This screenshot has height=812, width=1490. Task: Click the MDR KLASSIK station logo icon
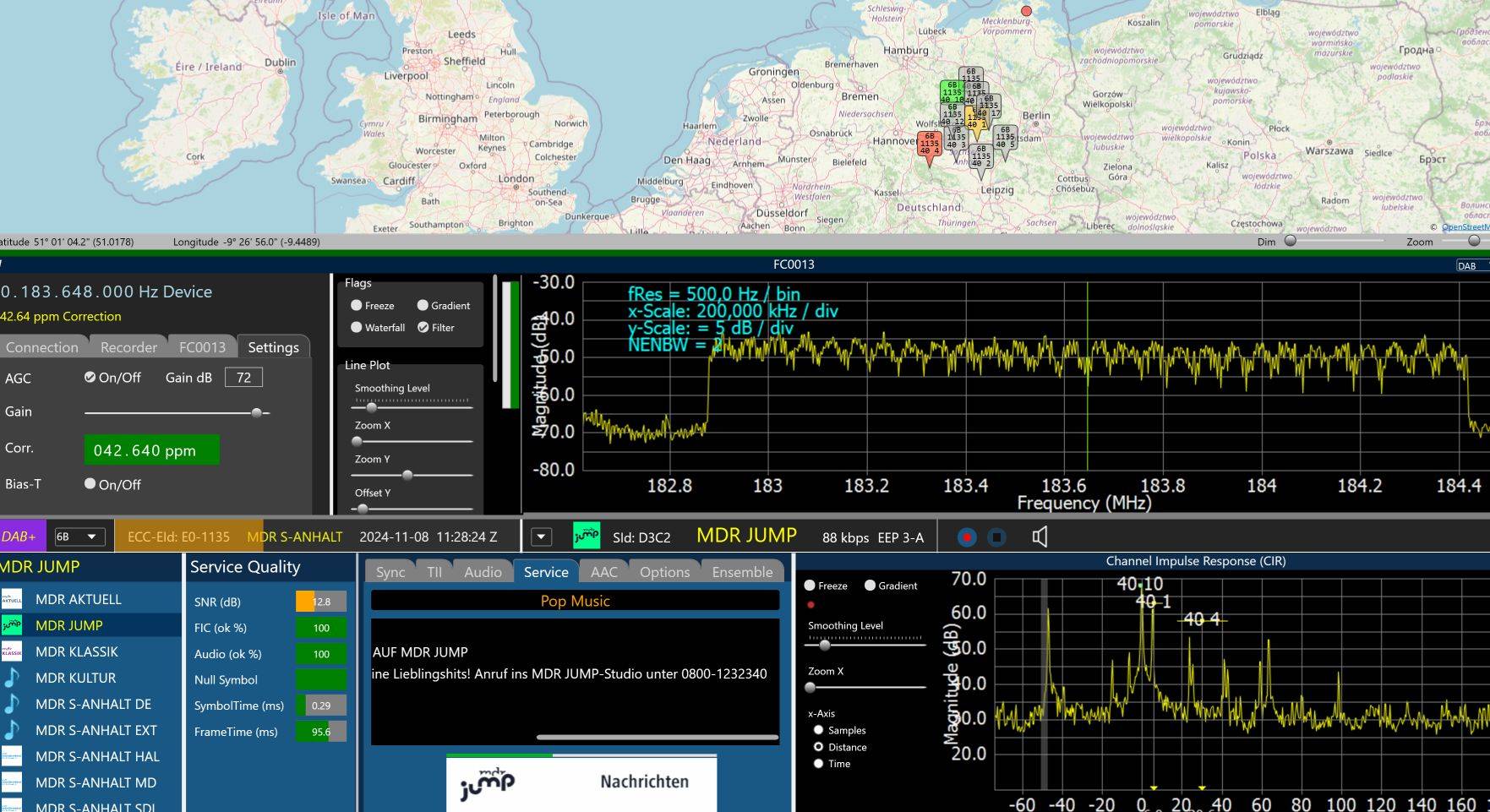coord(12,651)
